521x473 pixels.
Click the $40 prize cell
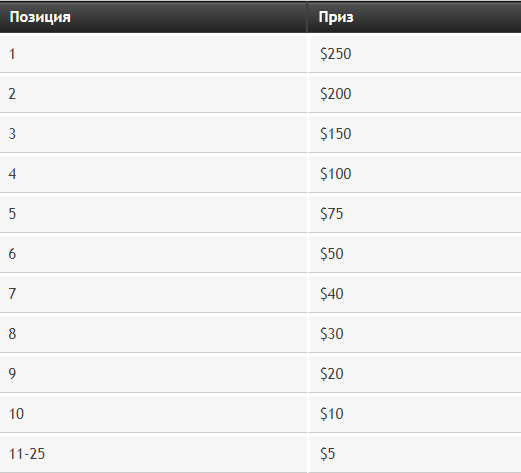pos(415,294)
